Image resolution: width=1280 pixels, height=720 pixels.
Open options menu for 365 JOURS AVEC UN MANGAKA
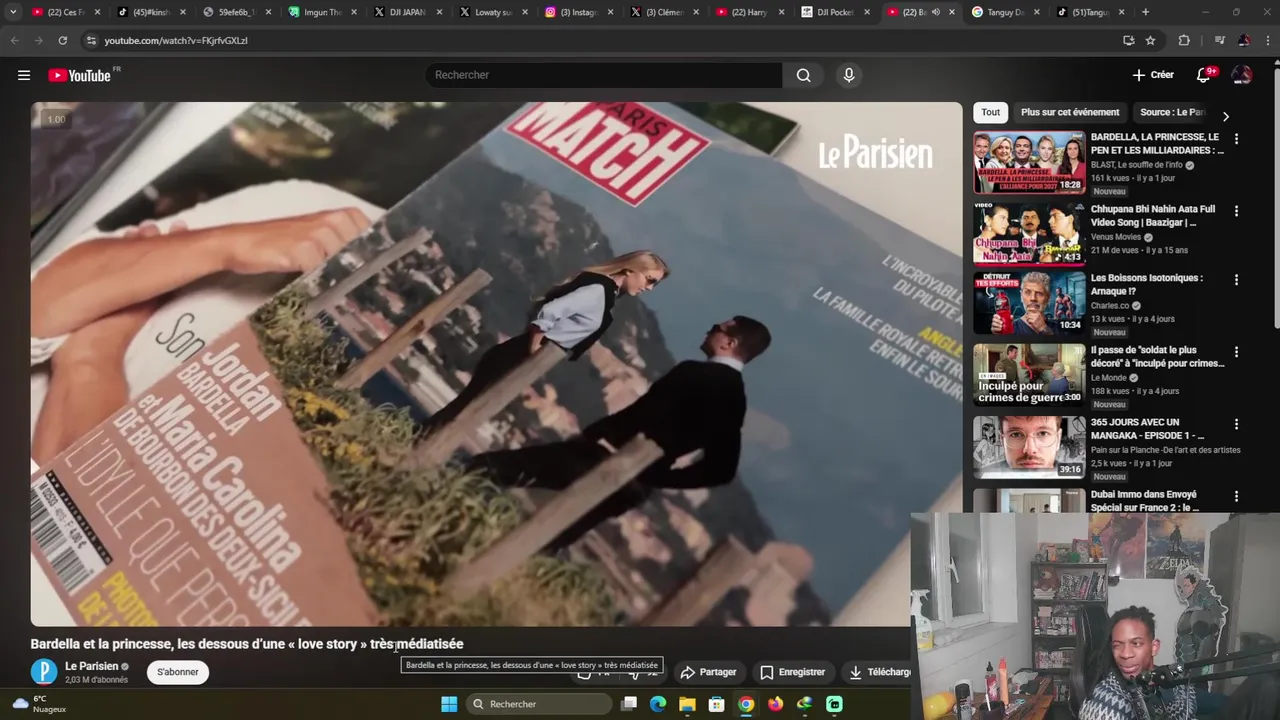point(1236,424)
